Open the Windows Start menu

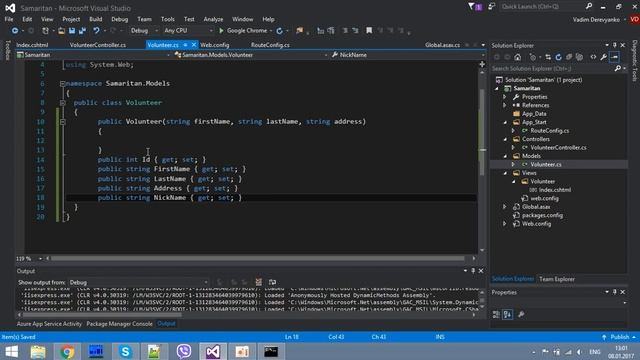click(11, 351)
